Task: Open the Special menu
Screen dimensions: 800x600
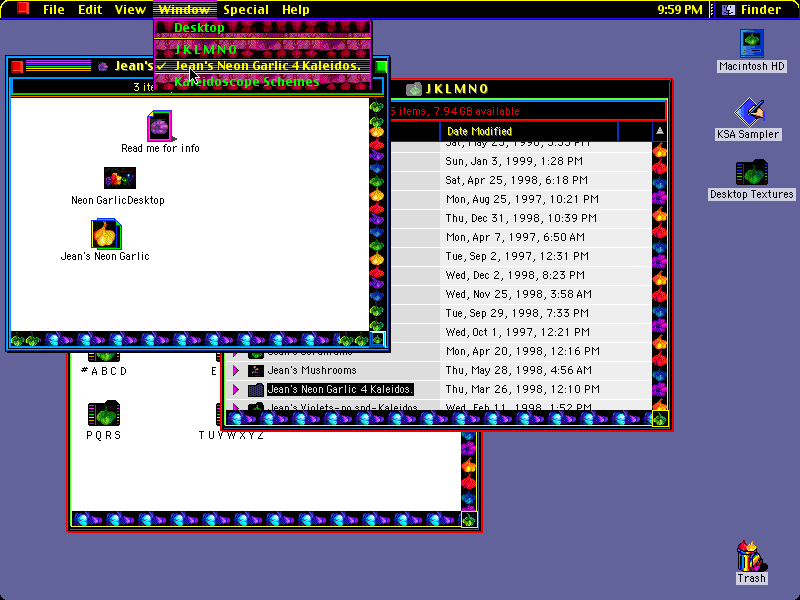Action: point(246,9)
